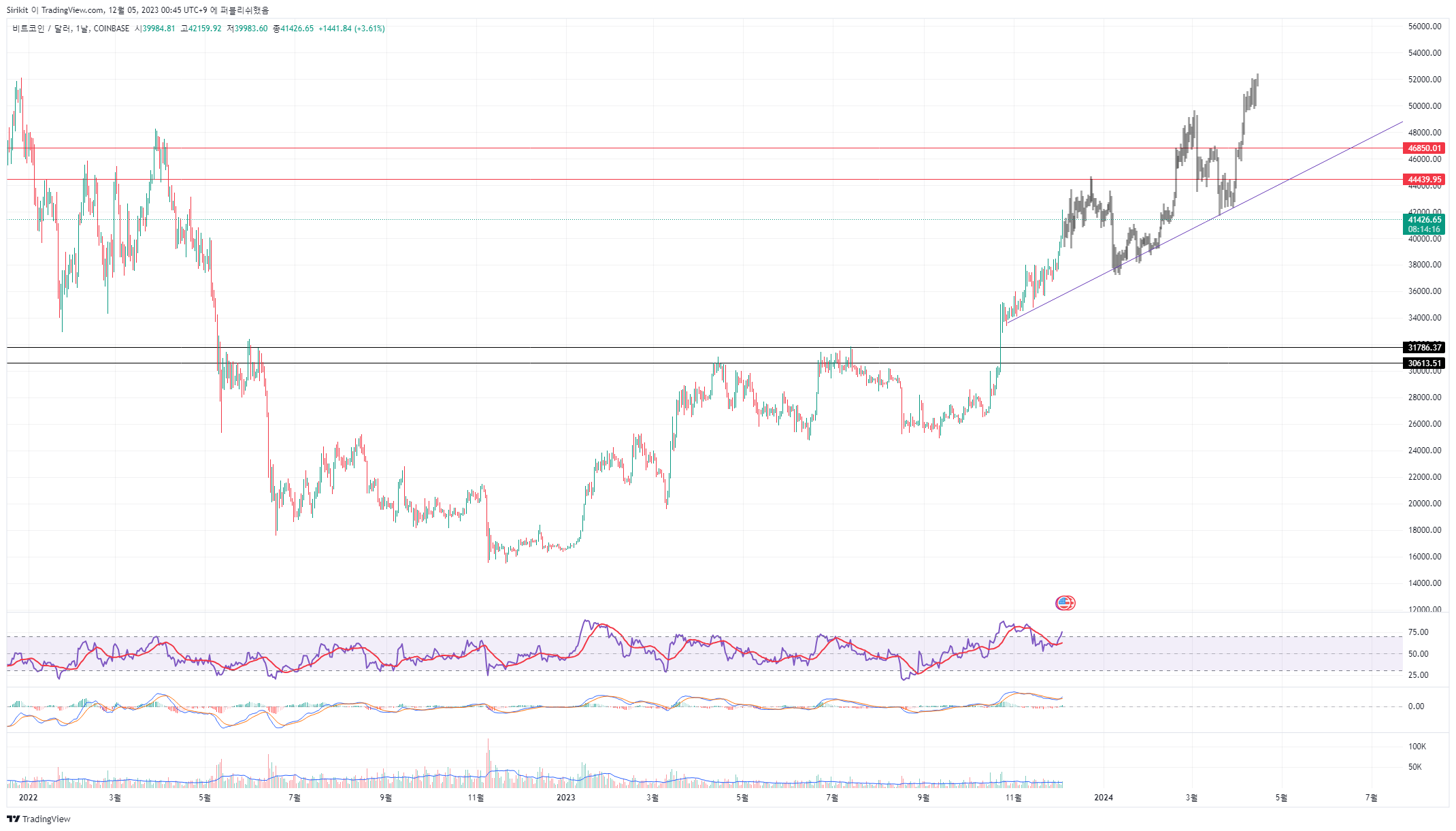Click the red 44439.95 price label
Viewport: 1456px width, 831px height.
tap(1424, 180)
